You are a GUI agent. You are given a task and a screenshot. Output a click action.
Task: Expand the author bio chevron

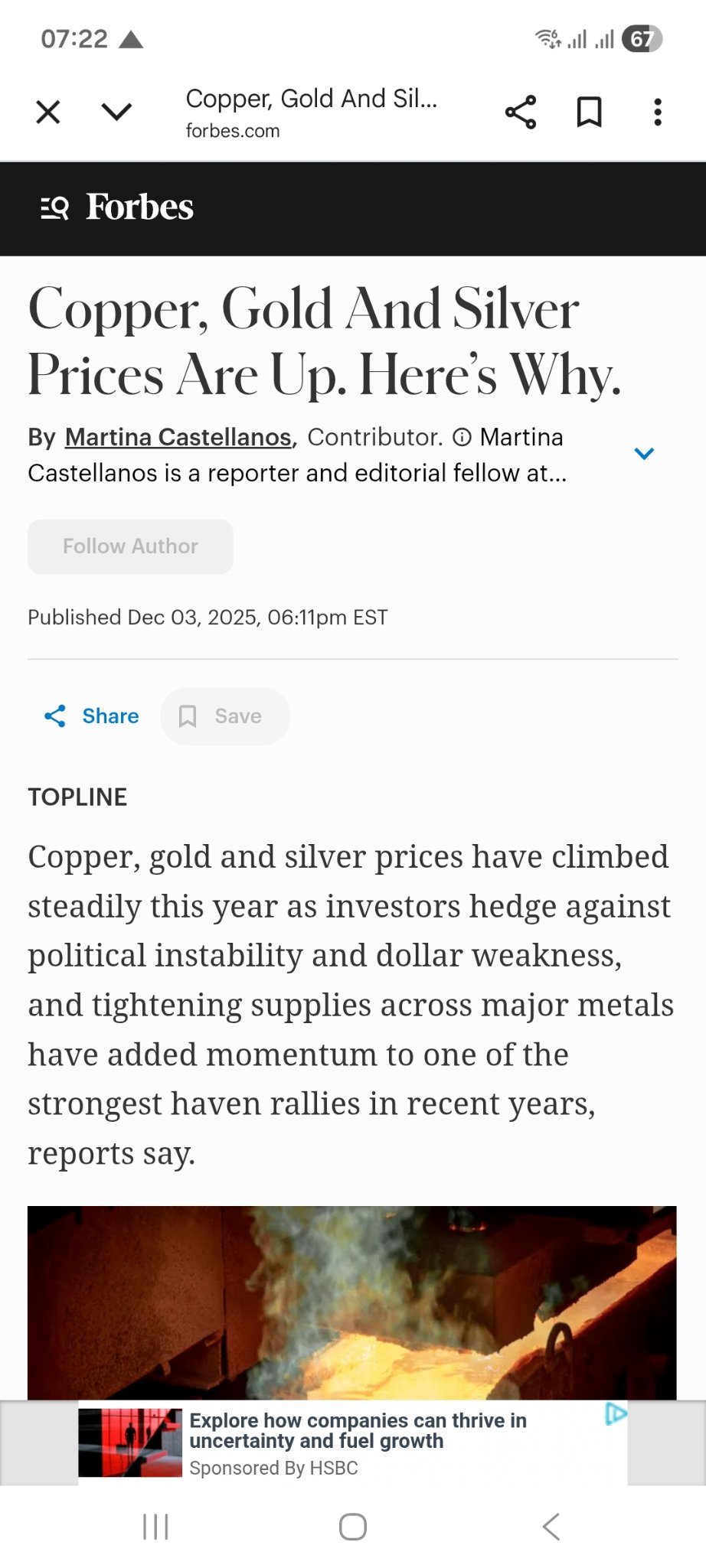click(644, 454)
